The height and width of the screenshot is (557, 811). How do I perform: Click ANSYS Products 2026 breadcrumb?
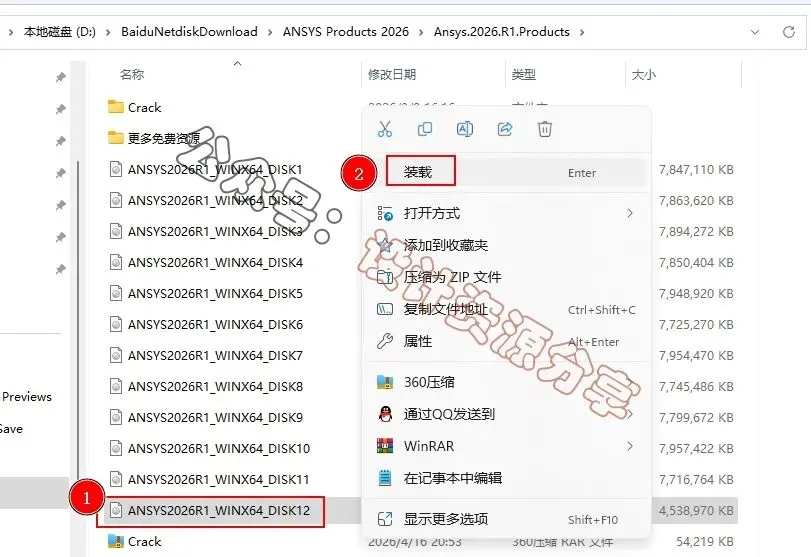pos(346,32)
